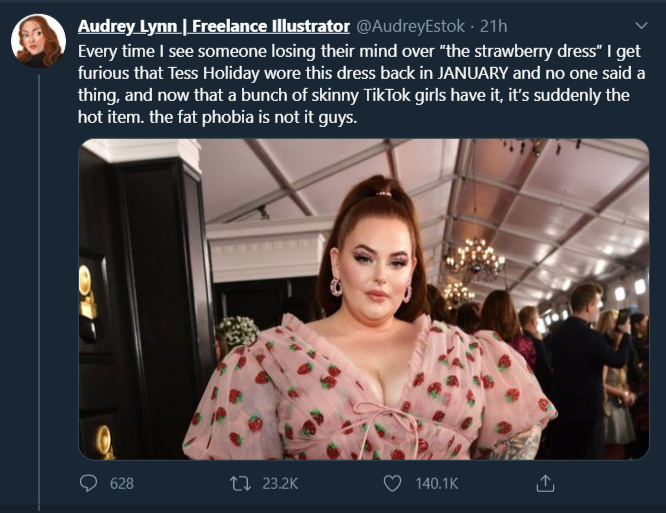Click the 628 replies count
This screenshot has width=666, height=513.
coord(121,484)
